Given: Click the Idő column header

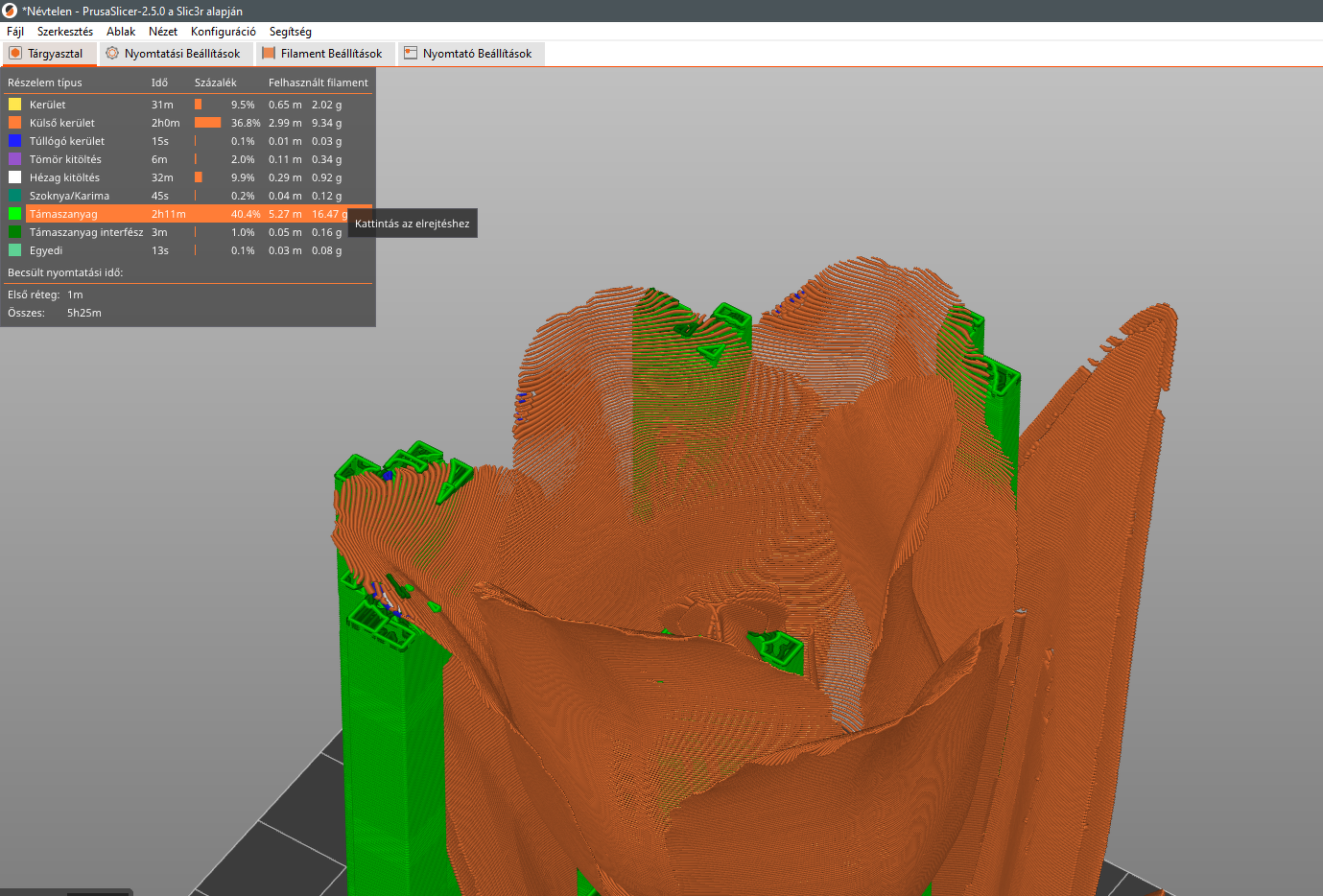Looking at the screenshot, I should [x=159, y=83].
